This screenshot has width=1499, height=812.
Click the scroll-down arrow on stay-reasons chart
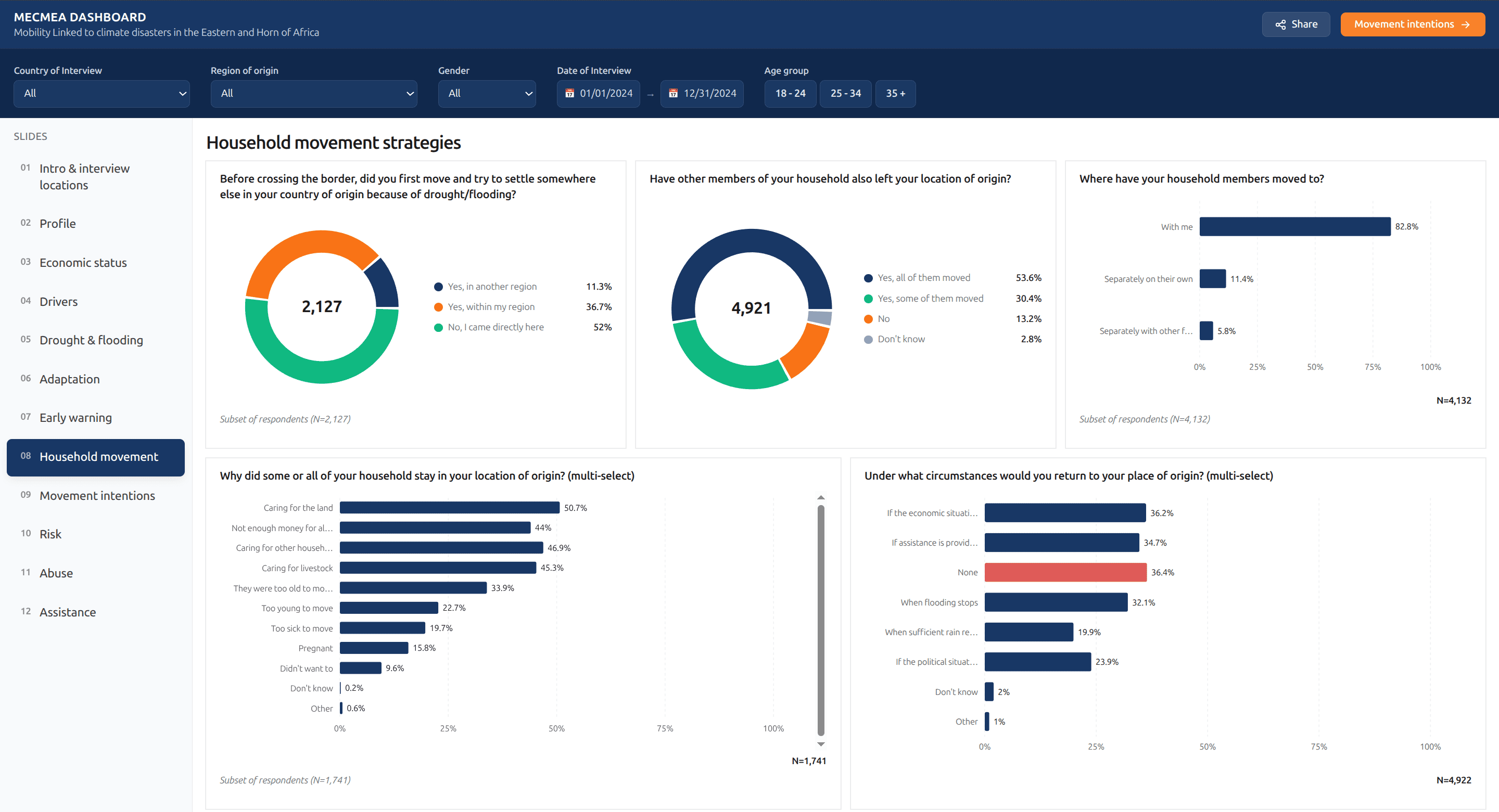(820, 744)
